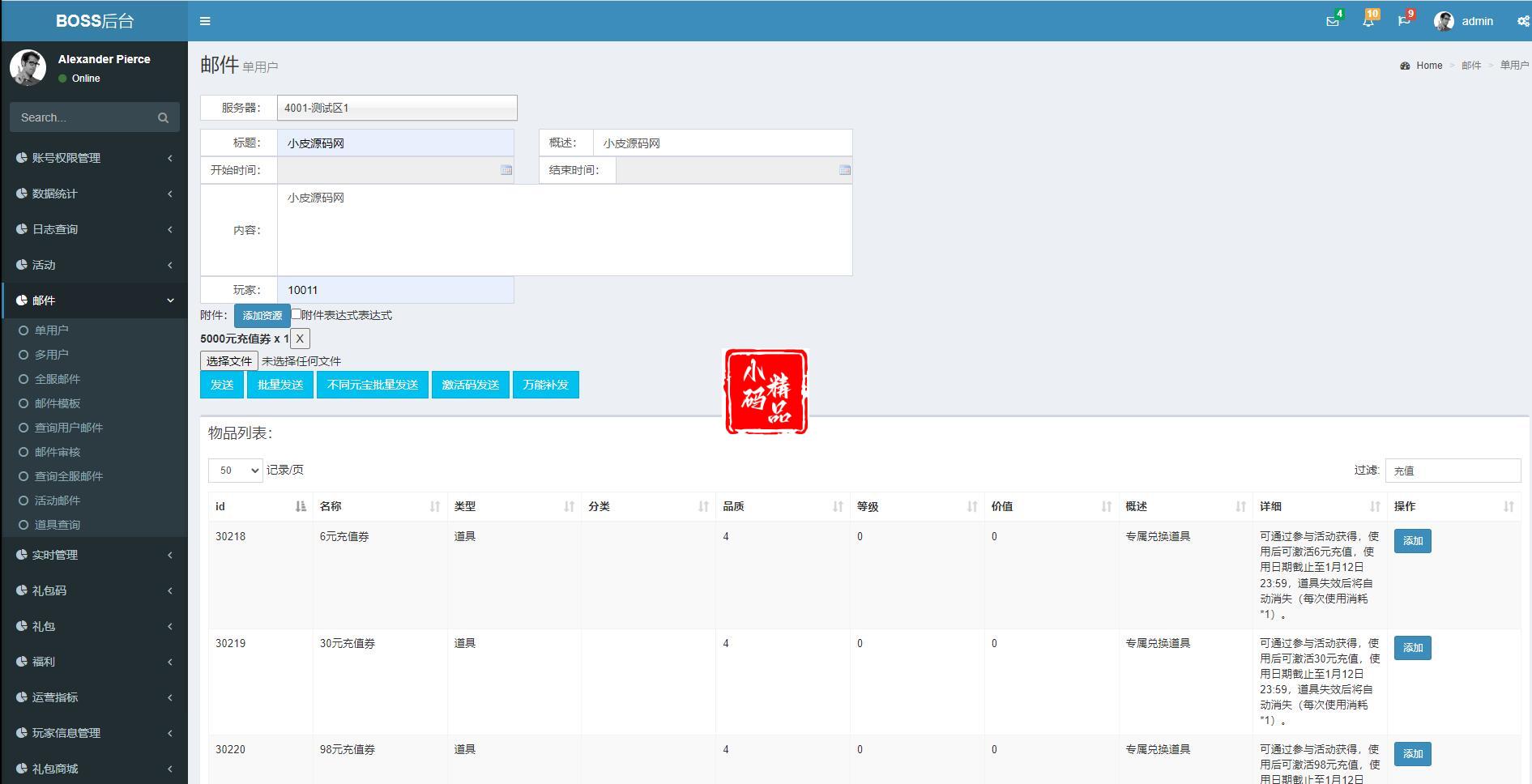Toggle the sidebar hamburger menu
The width and height of the screenshot is (1532, 784).
pyautogui.click(x=205, y=21)
